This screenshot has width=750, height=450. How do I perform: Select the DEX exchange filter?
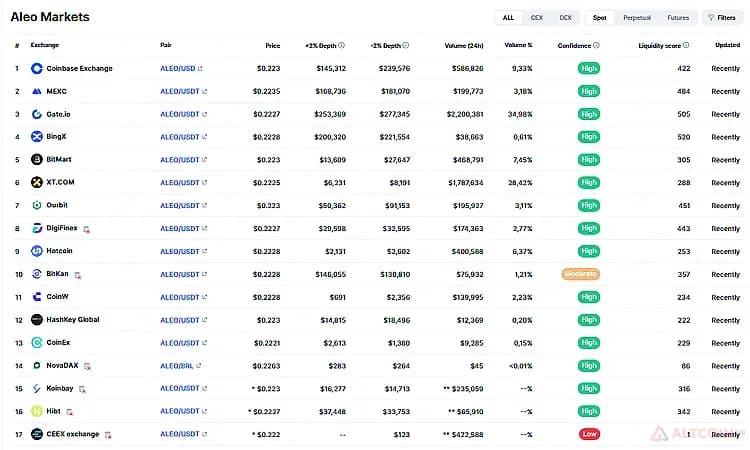pos(565,18)
